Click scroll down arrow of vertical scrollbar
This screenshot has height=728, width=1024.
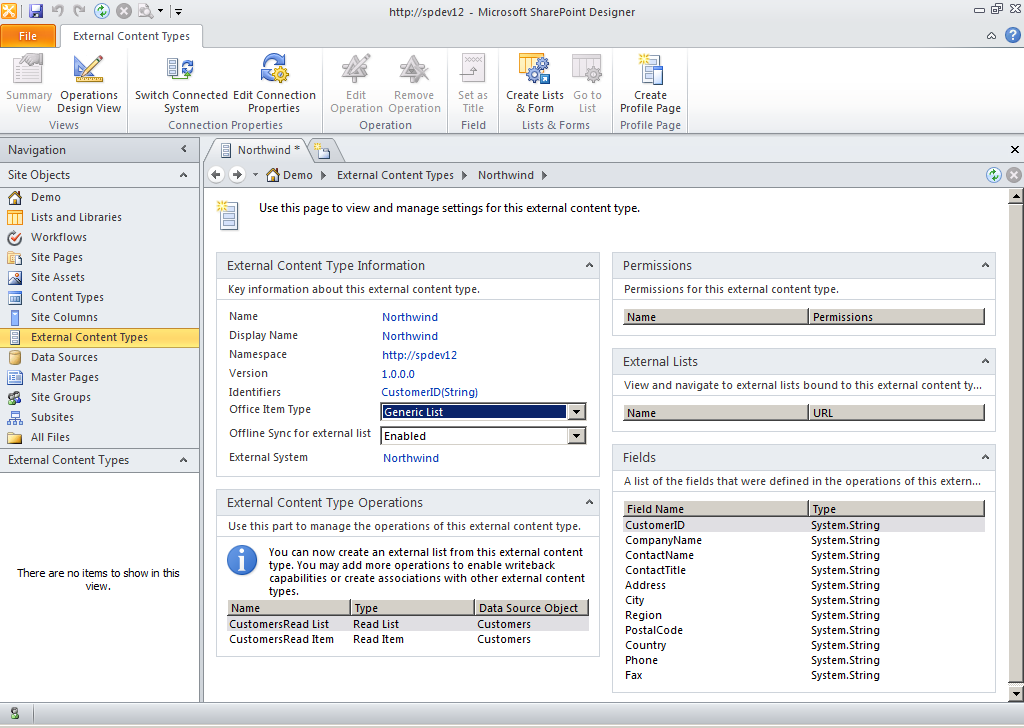click(1016, 693)
